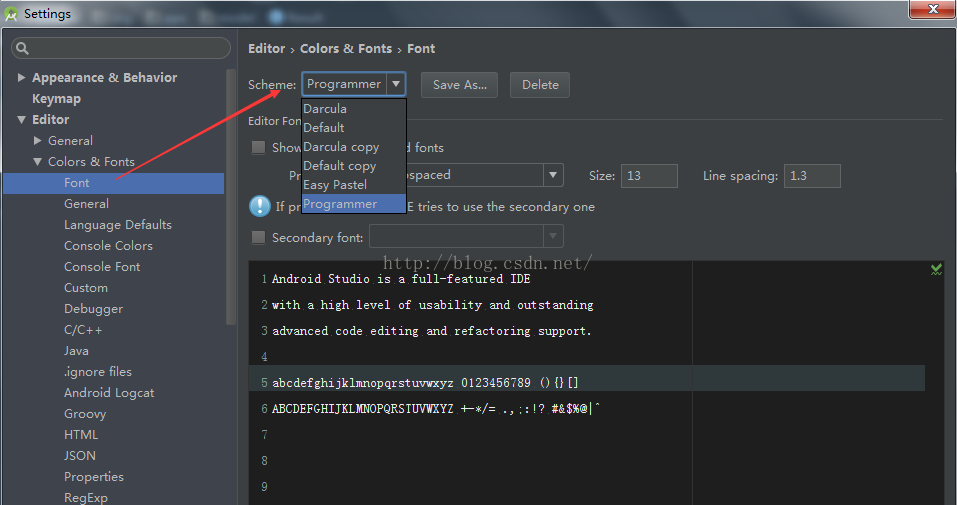The width and height of the screenshot is (957, 505).
Task: Open Groovy color settings
Action: 85,414
